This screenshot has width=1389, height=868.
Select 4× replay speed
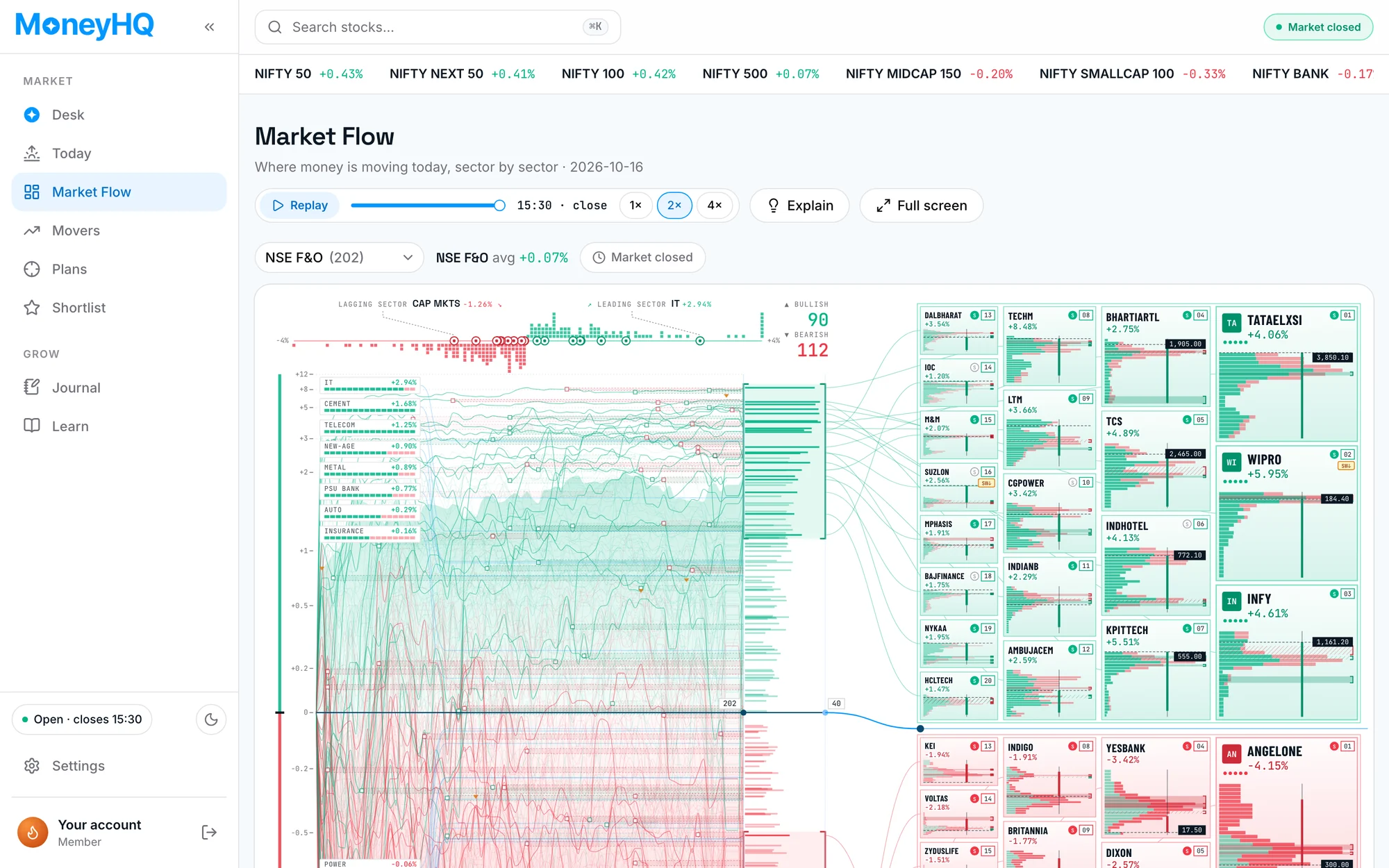715,206
